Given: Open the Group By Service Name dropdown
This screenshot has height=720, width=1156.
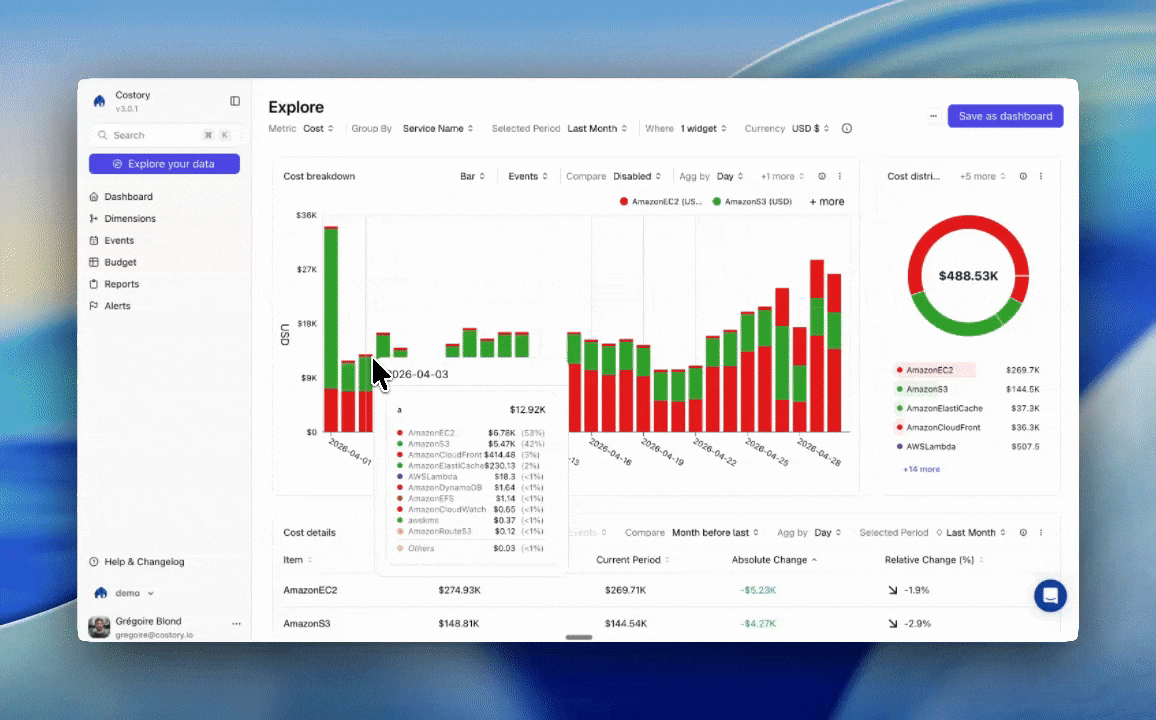Looking at the screenshot, I should click(x=438, y=128).
